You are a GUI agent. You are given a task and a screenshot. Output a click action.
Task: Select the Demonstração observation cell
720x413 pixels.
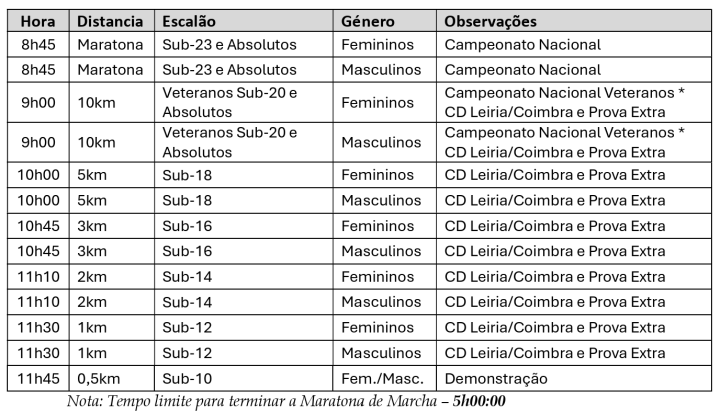[x=496, y=379]
